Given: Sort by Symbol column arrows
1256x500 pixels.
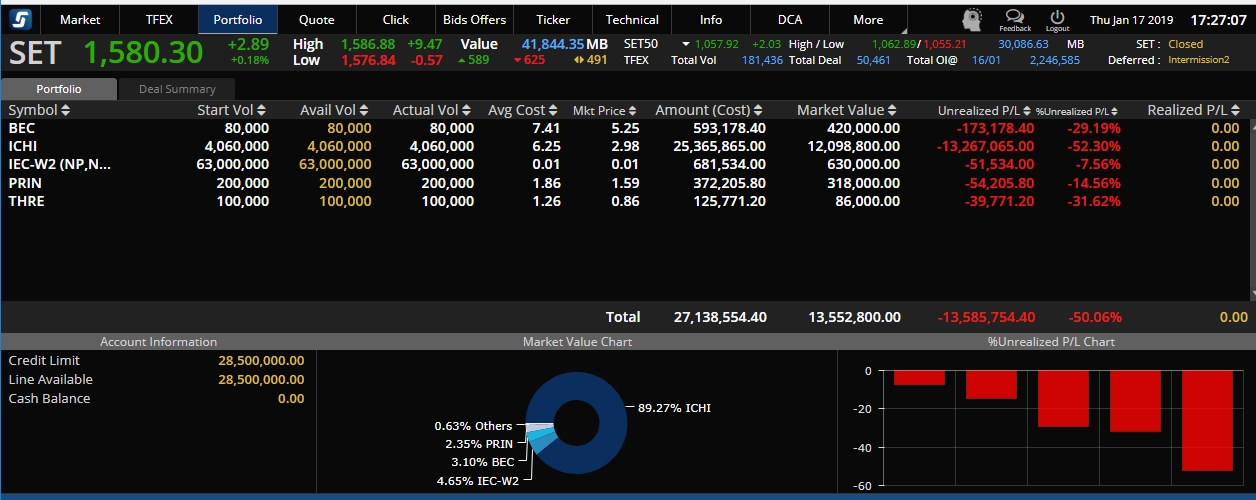Looking at the screenshot, I should (x=66, y=110).
